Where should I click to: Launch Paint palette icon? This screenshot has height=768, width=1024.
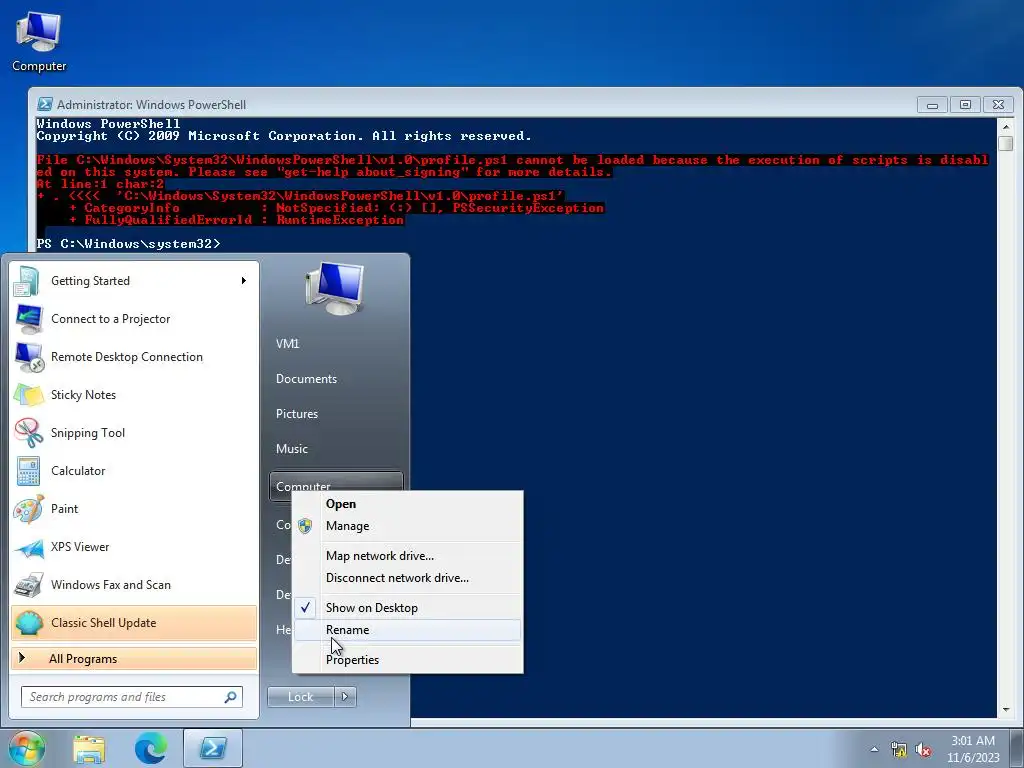pyautogui.click(x=28, y=509)
